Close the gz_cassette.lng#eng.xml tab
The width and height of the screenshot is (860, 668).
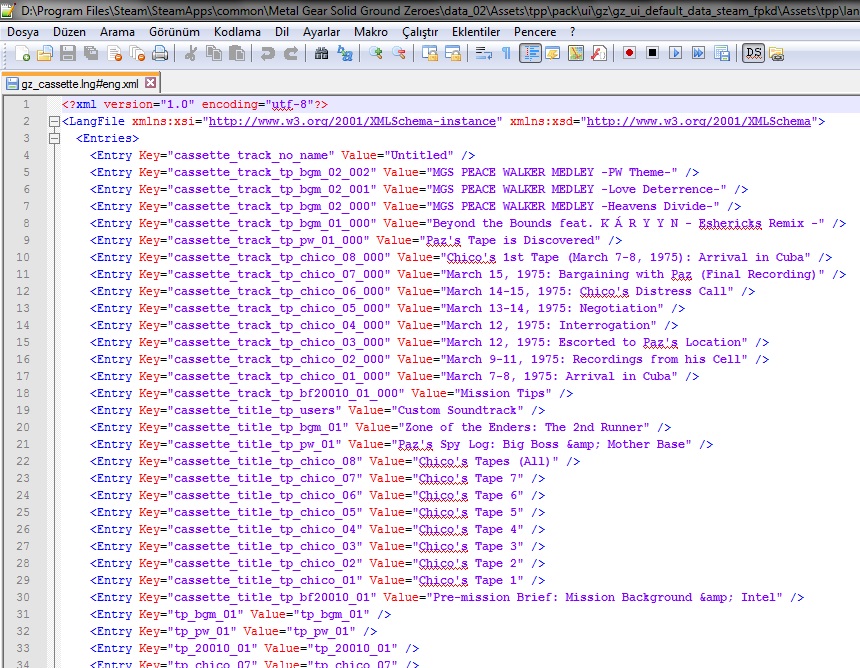coord(150,83)
